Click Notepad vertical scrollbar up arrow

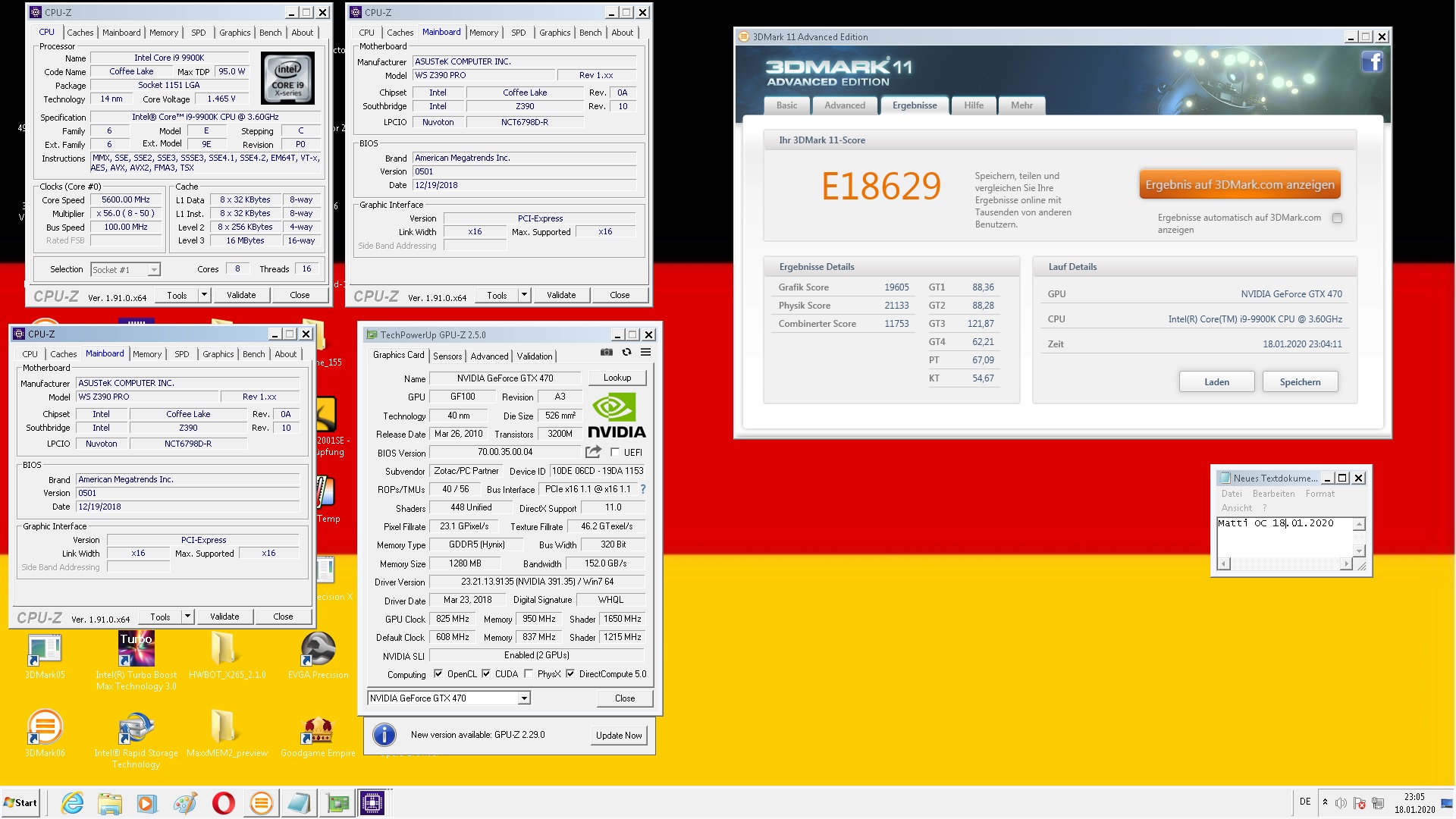[x=1359, y=524]
